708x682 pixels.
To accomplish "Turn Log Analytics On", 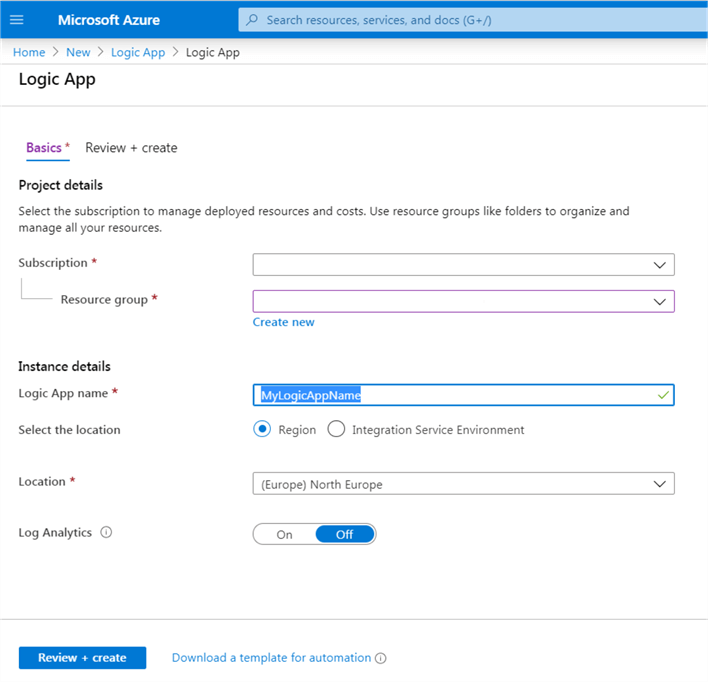I will 285,534.
